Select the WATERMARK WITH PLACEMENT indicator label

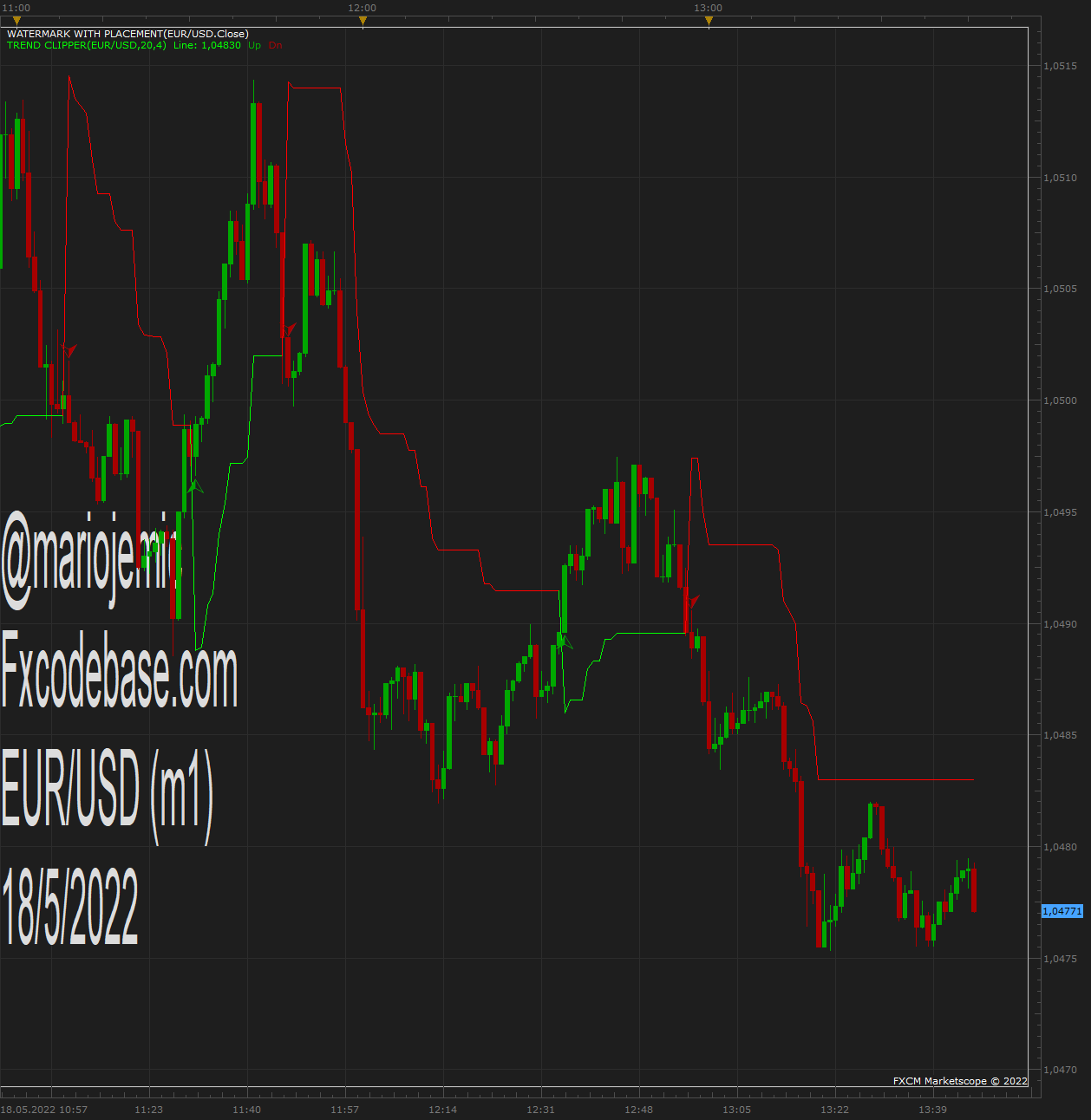tap(127, 34)
